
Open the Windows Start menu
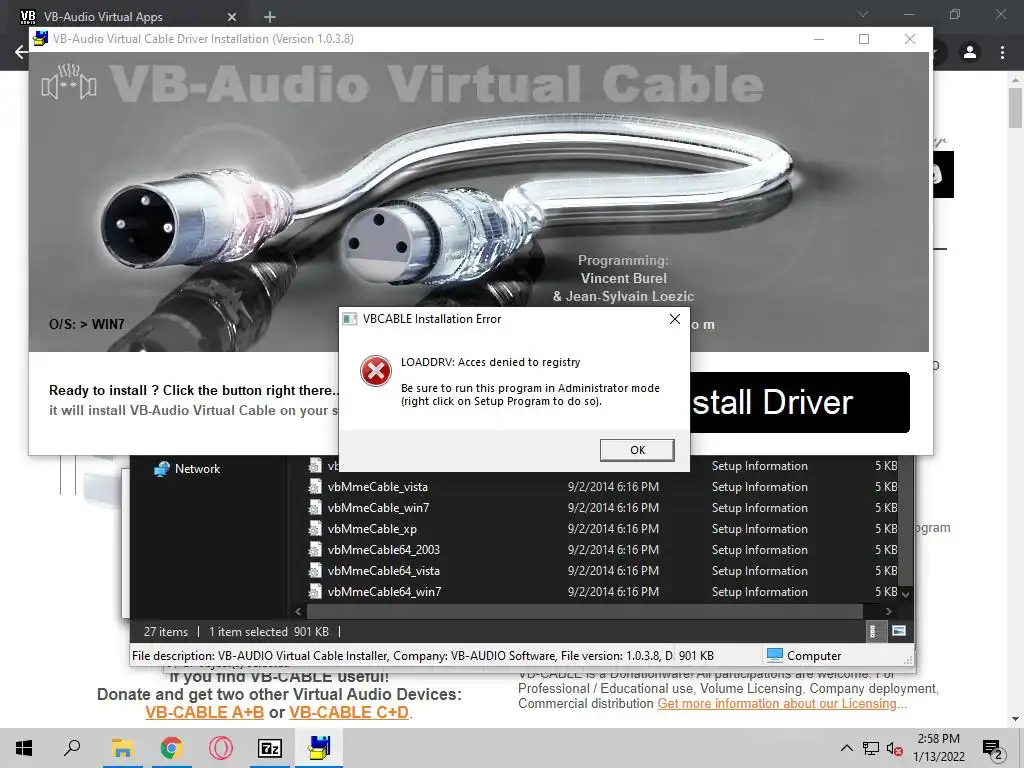(x=24, y=748)
